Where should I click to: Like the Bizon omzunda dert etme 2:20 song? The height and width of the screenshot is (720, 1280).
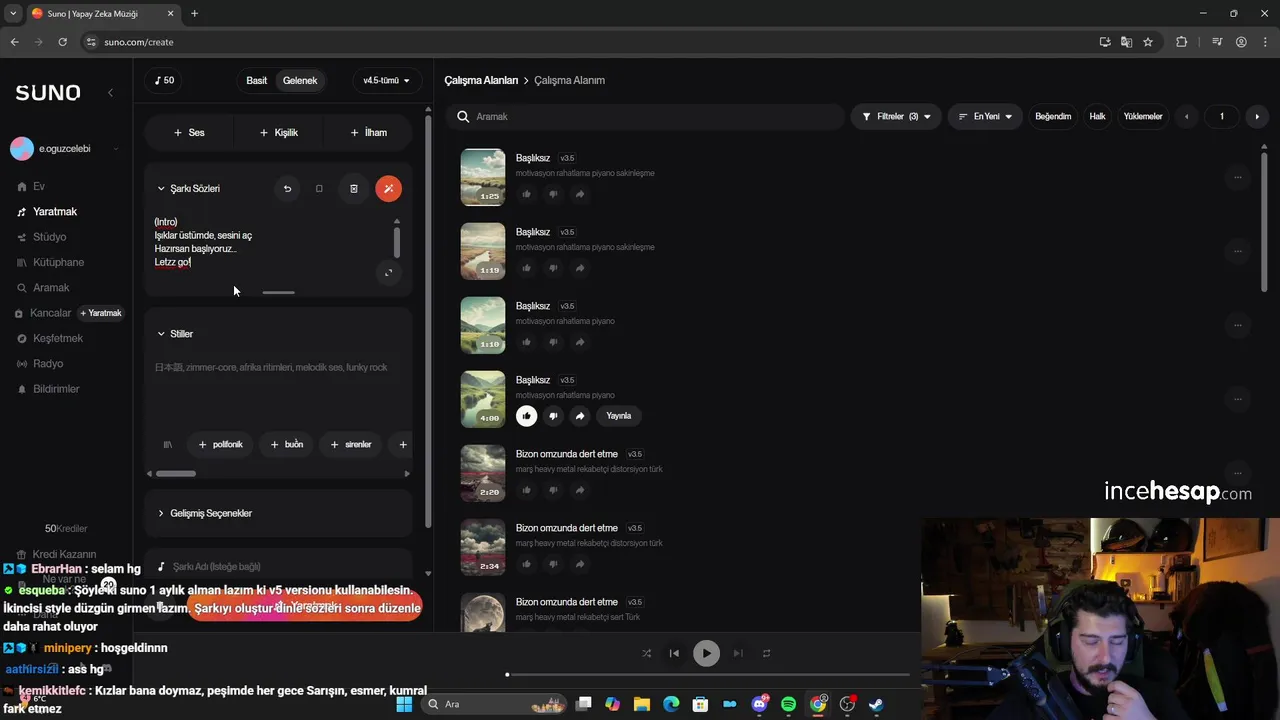(527, 490)
